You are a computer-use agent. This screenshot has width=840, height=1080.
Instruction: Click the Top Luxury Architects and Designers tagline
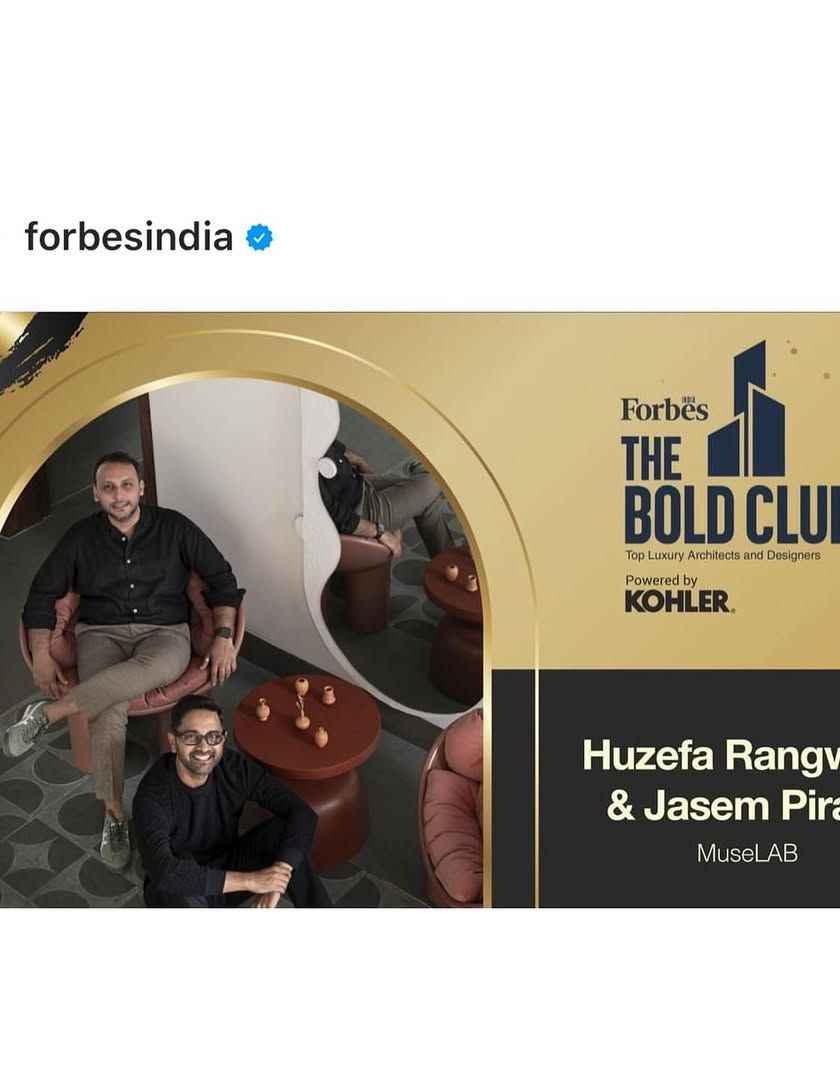point(723,555)
